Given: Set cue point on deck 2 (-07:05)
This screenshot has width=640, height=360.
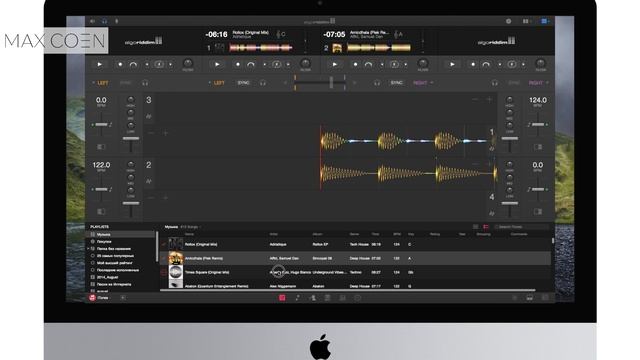Looking at the screenshot, I should [x=356, y=64].
